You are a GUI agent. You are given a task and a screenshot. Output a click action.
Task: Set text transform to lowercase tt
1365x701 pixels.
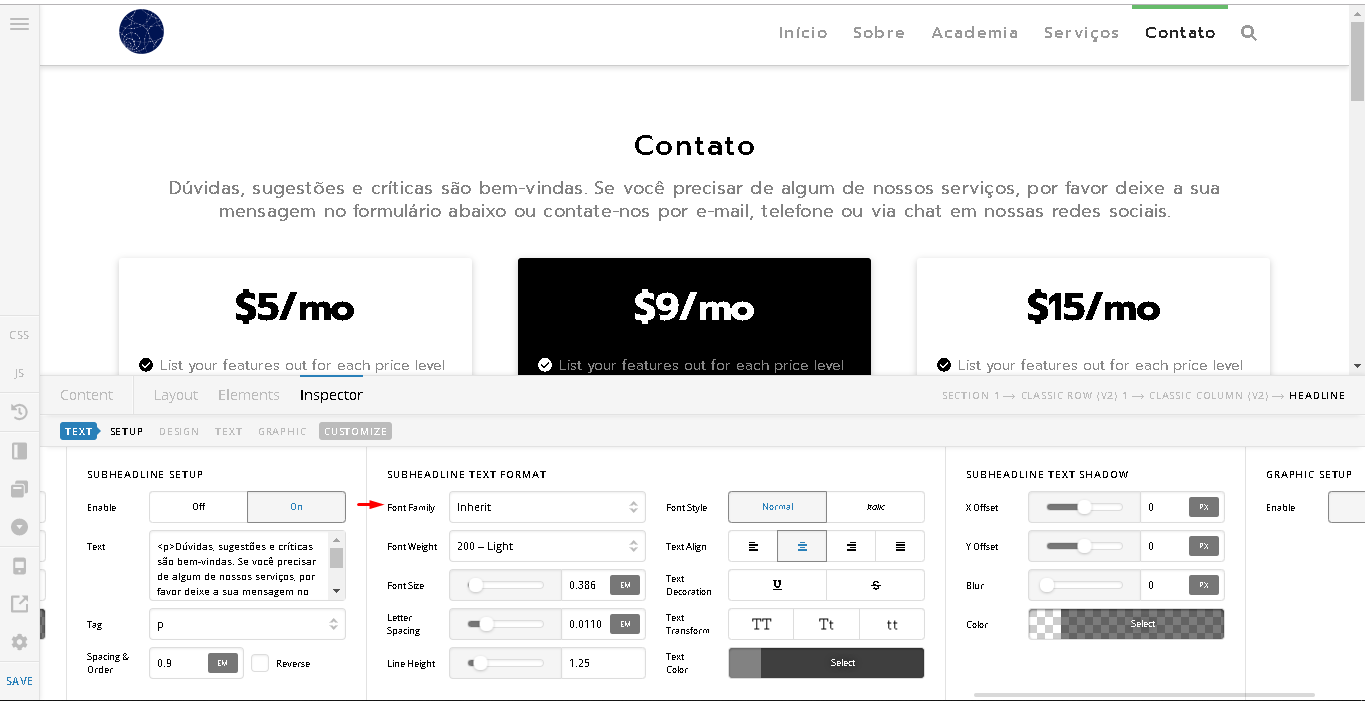pyautogui.click(x=892, y=624)
